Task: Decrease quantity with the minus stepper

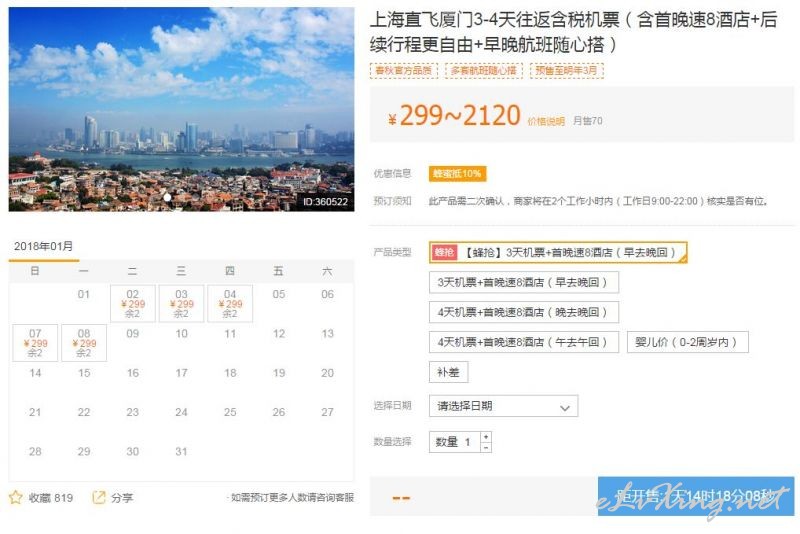Action: pyautogui.click(x=486, y=447)
